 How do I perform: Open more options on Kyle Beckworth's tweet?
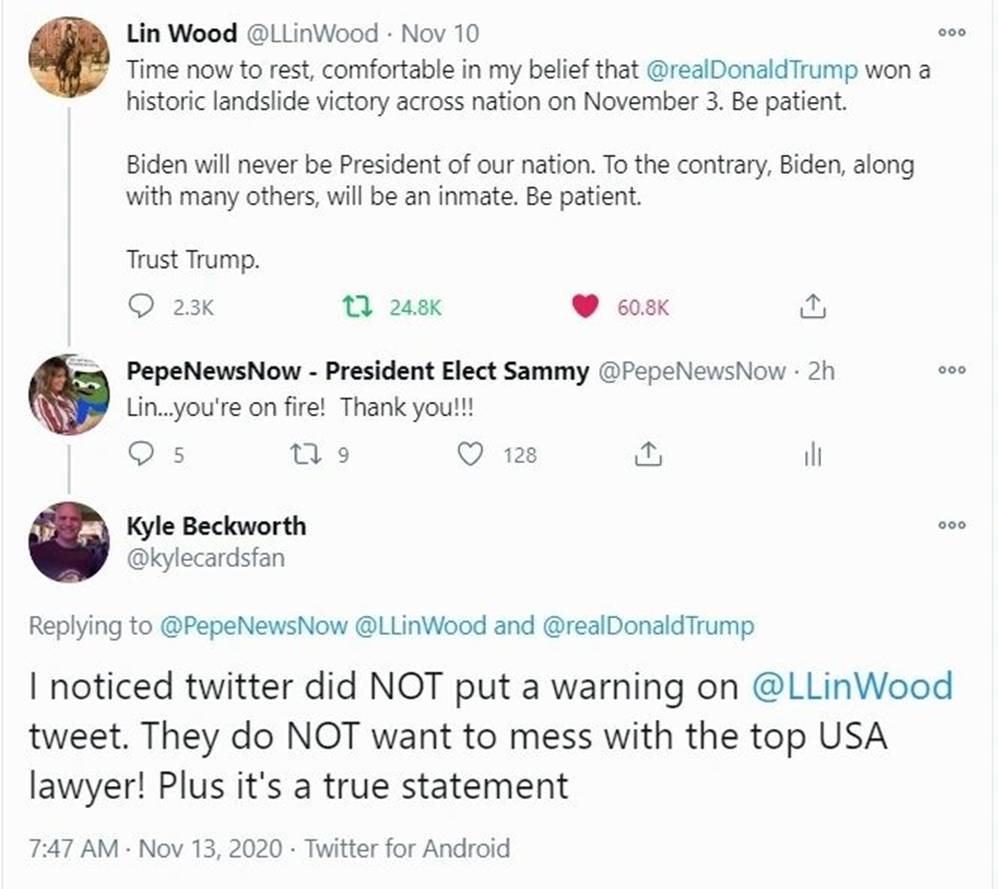pyautogui.click(x=952, y=525)
